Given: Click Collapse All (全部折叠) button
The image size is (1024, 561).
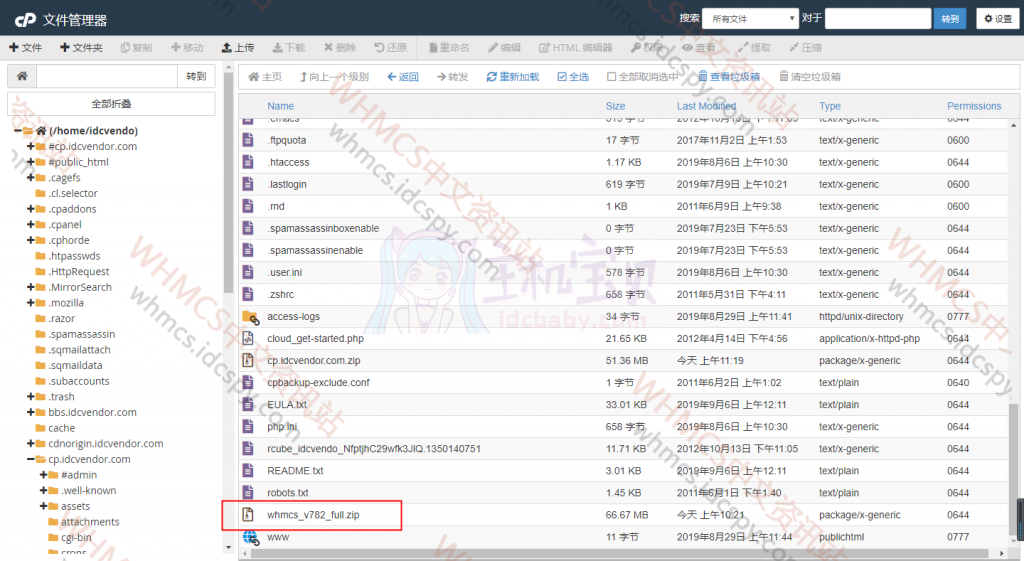Looking at the screenshot, I should (111, 104).
